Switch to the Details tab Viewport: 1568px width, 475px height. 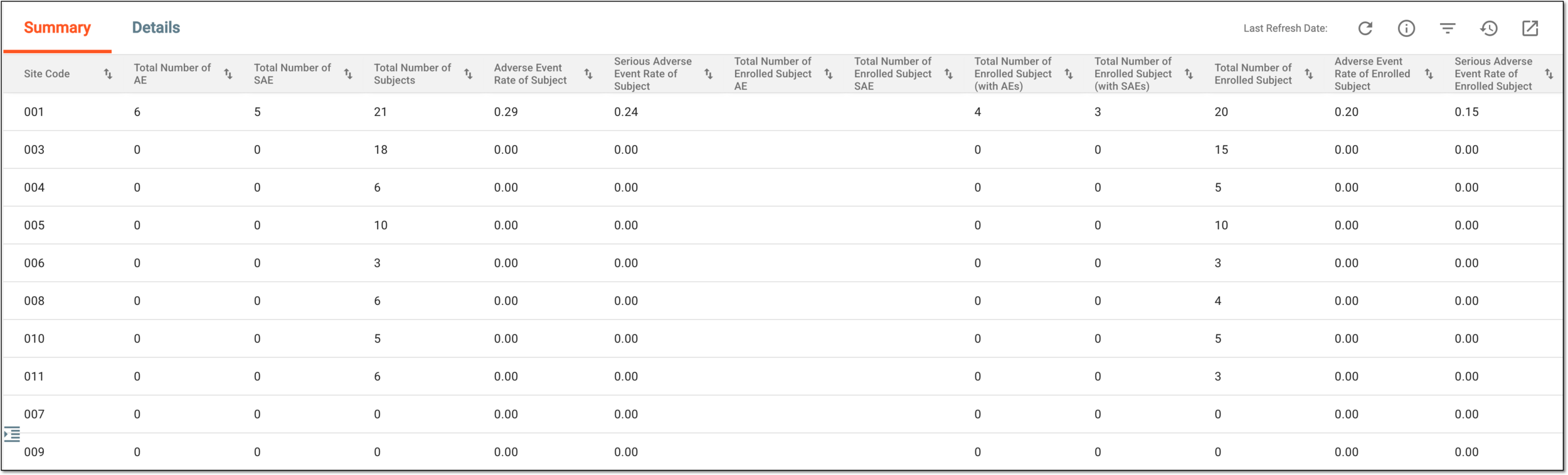point(156,28)
